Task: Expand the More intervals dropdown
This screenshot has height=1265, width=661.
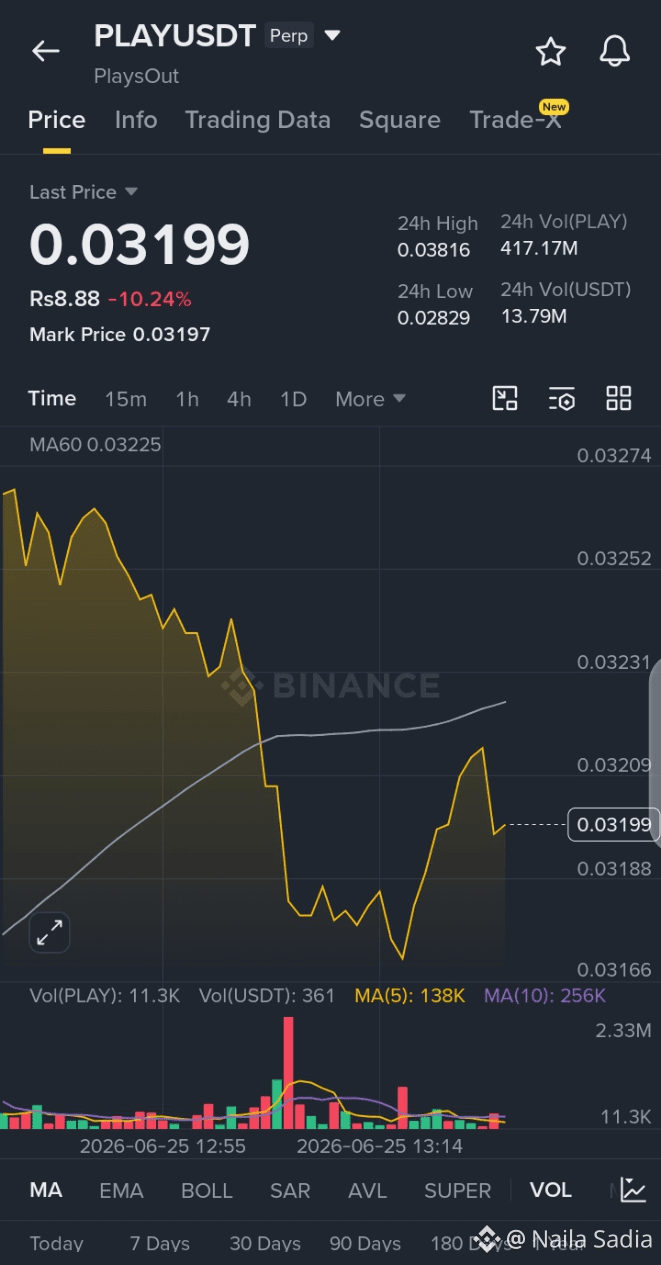Action: [x=370, y=399]
